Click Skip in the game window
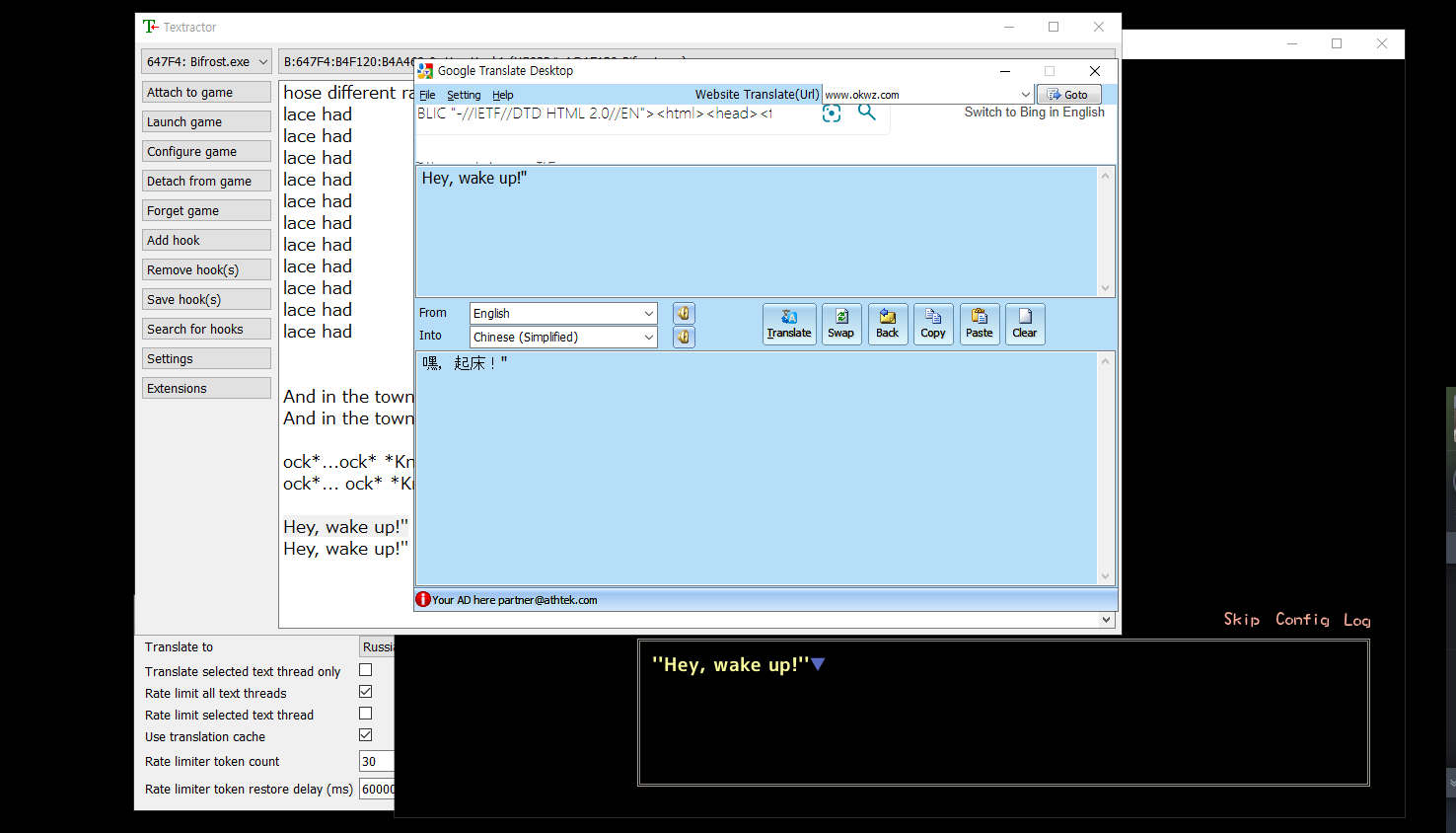Screen dimensions: 1456x833 [1242, 620]
